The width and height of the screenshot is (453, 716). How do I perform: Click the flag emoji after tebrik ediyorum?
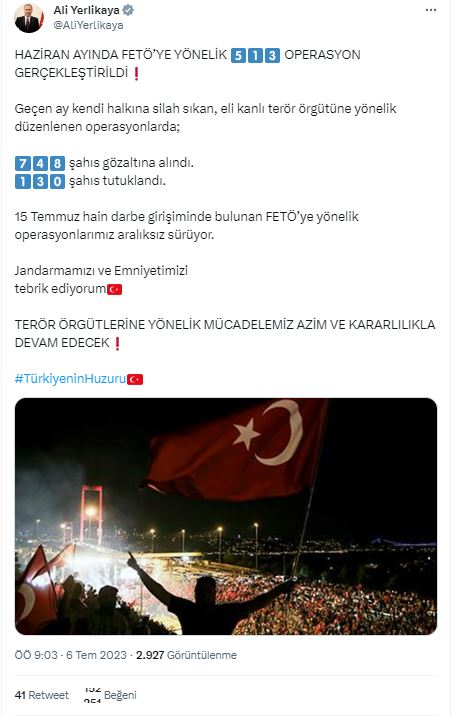[114, 289]
